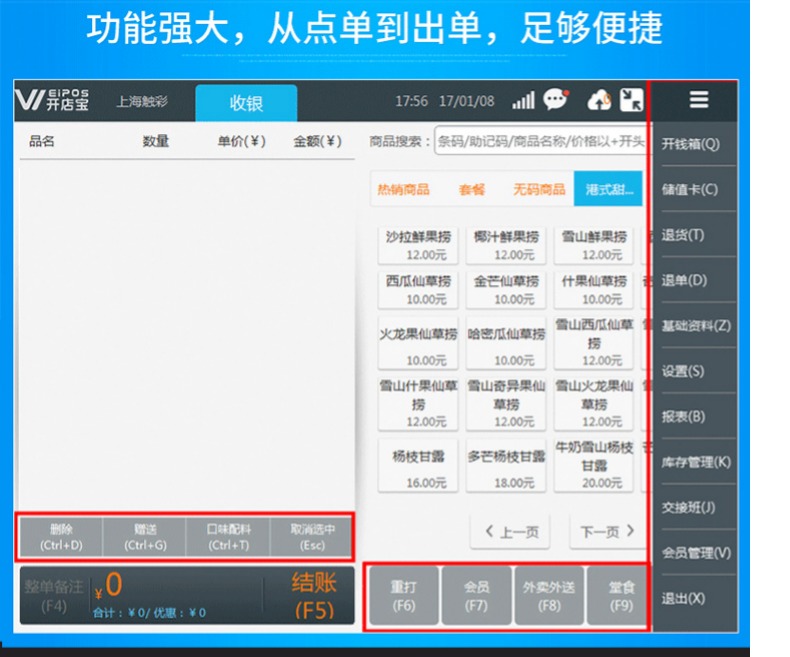The width and height of the screenshot is (790, 657).
Task: Select the 套餐 category tab
Action: pos(472,189)
